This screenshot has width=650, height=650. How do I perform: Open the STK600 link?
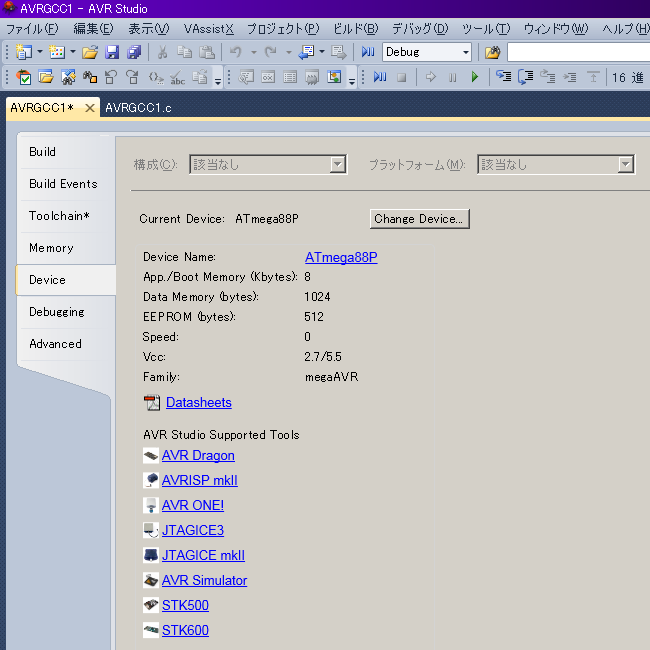tap(185, 630)
